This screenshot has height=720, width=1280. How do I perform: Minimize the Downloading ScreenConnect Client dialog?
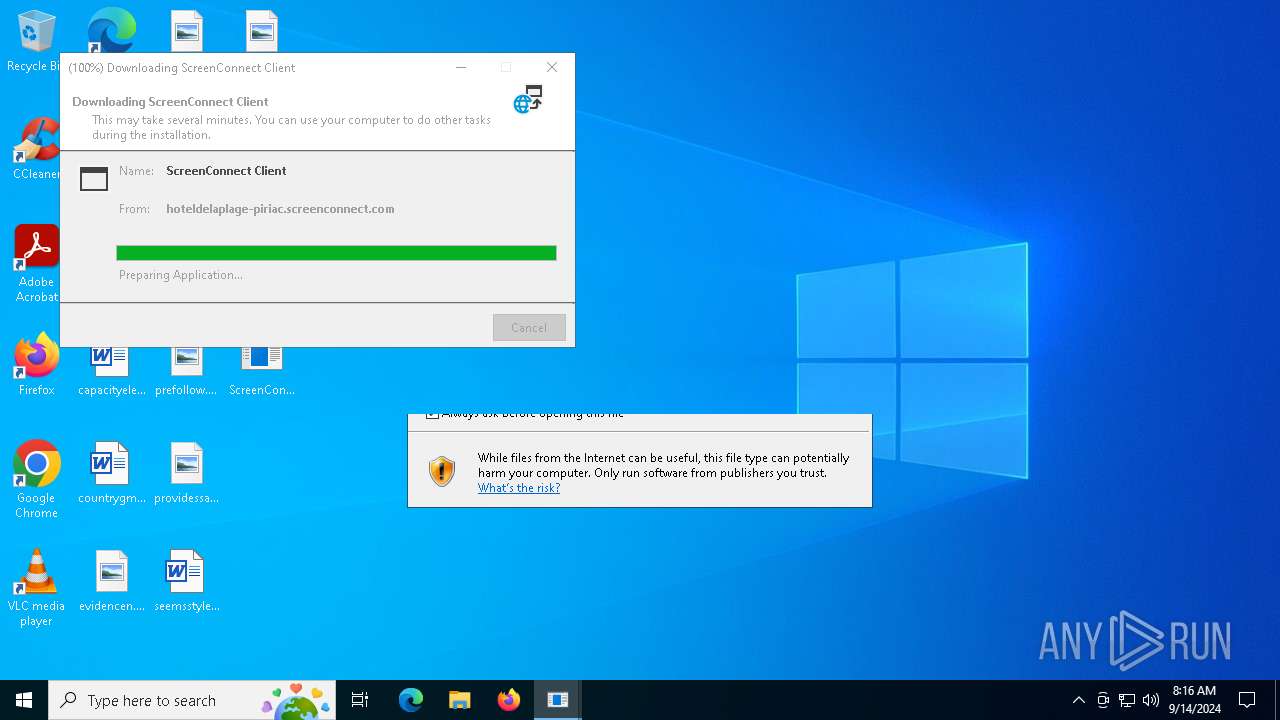[461, 67]
